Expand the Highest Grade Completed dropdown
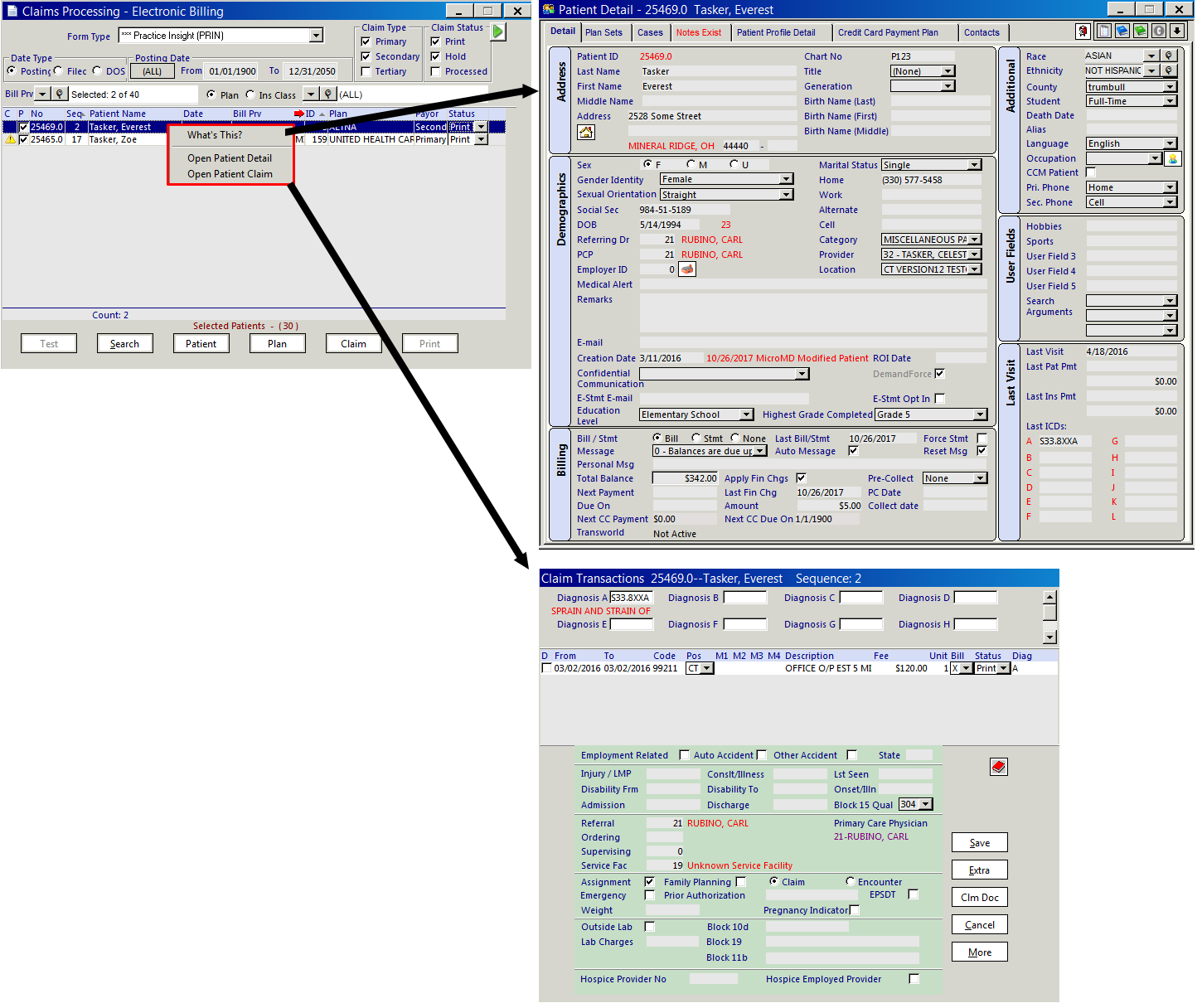Image resolution: width=1202 pixels, height=1008 pixels. [x=981, y=414]
